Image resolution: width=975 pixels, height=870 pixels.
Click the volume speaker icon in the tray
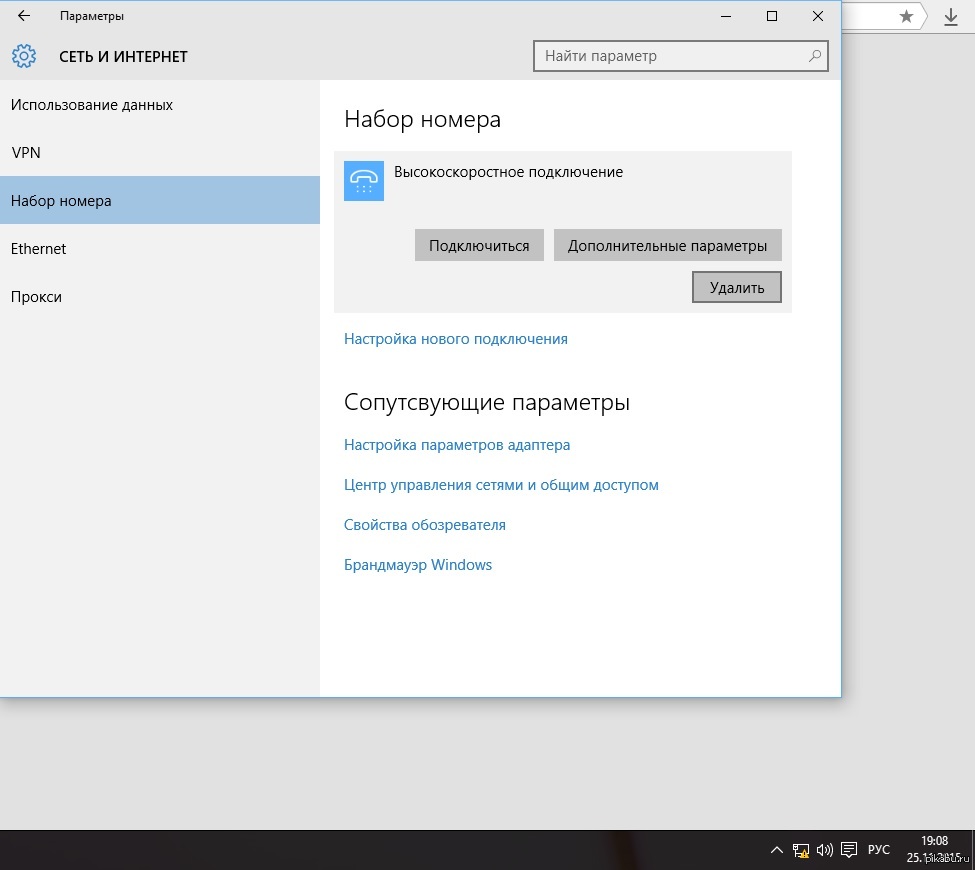[825, 850]
